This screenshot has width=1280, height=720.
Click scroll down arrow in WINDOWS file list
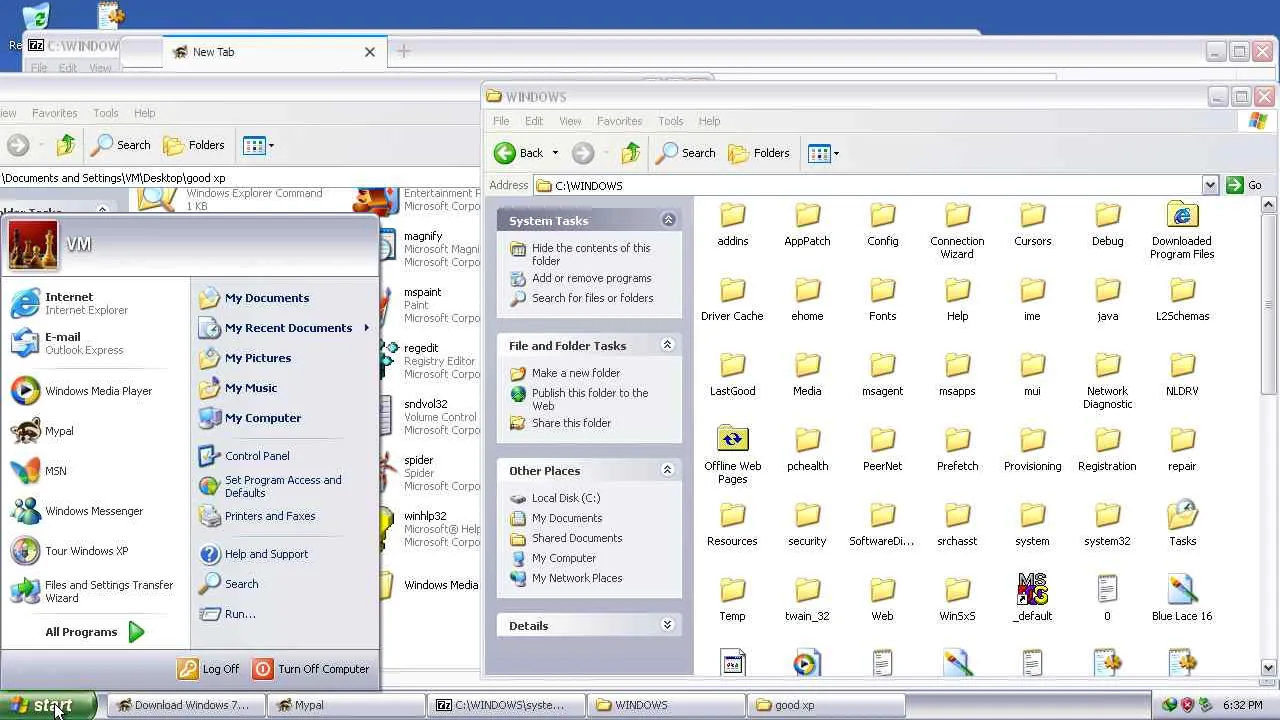[1268, 667]
